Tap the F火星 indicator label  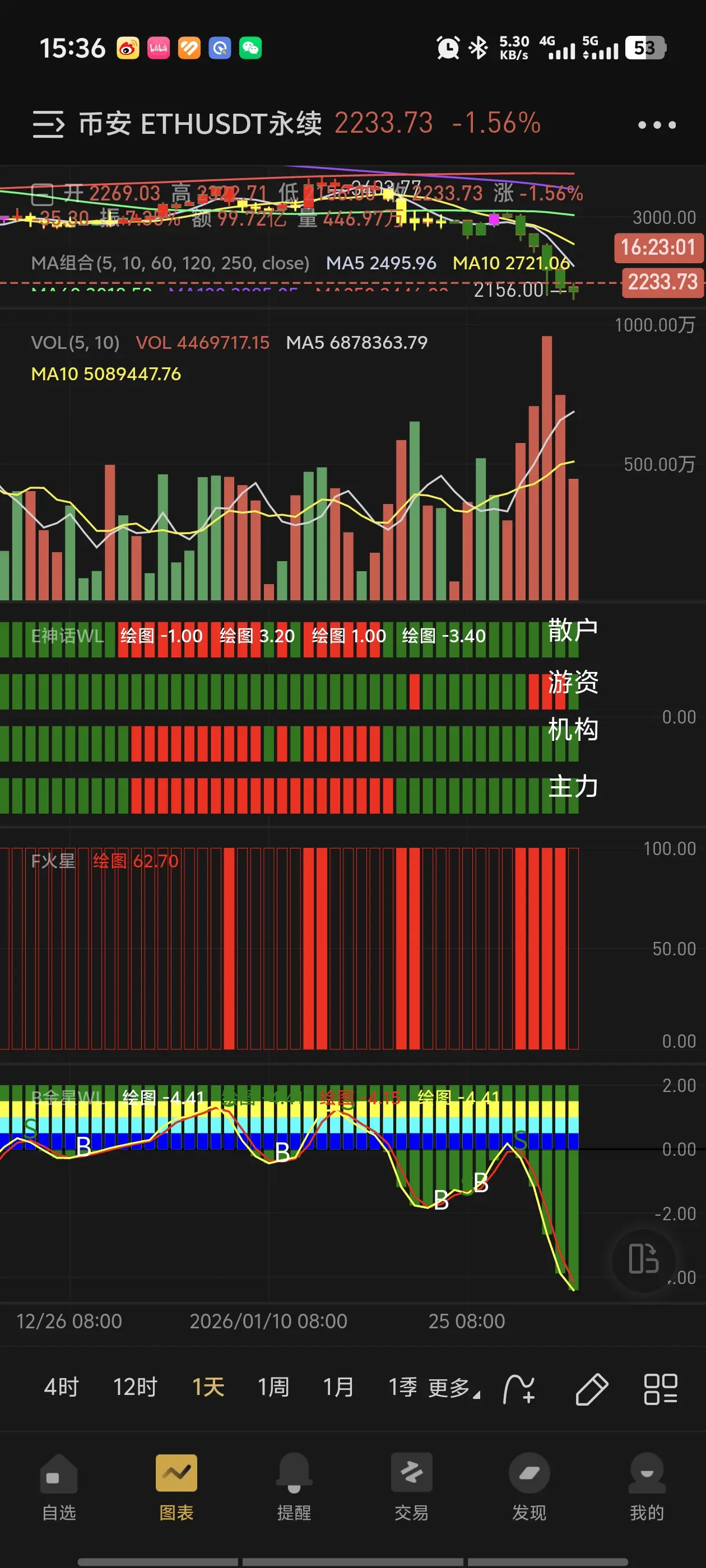coord(53,861)
